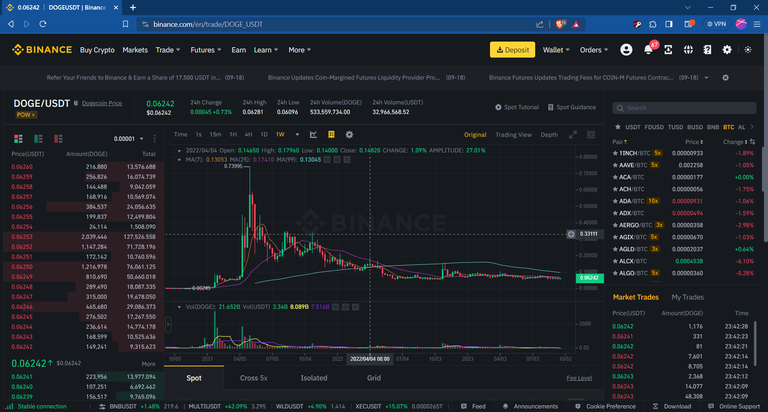Remove the MA indicator with X icon
Screen dimensions: 768x412
(347, 160)
